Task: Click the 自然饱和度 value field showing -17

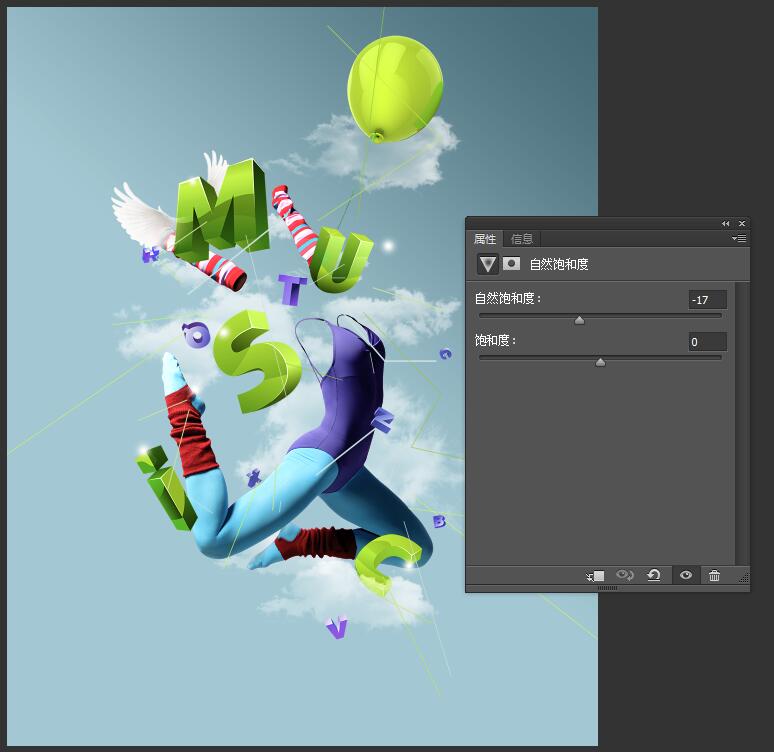Action: 707,300
